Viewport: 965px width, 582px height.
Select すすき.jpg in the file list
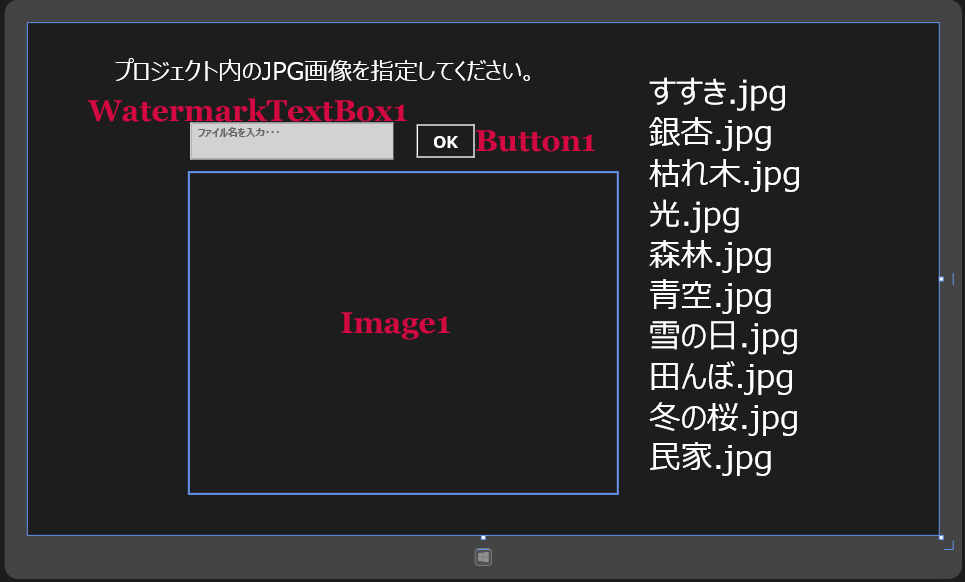pyautogui.click(x=718, y=93)
